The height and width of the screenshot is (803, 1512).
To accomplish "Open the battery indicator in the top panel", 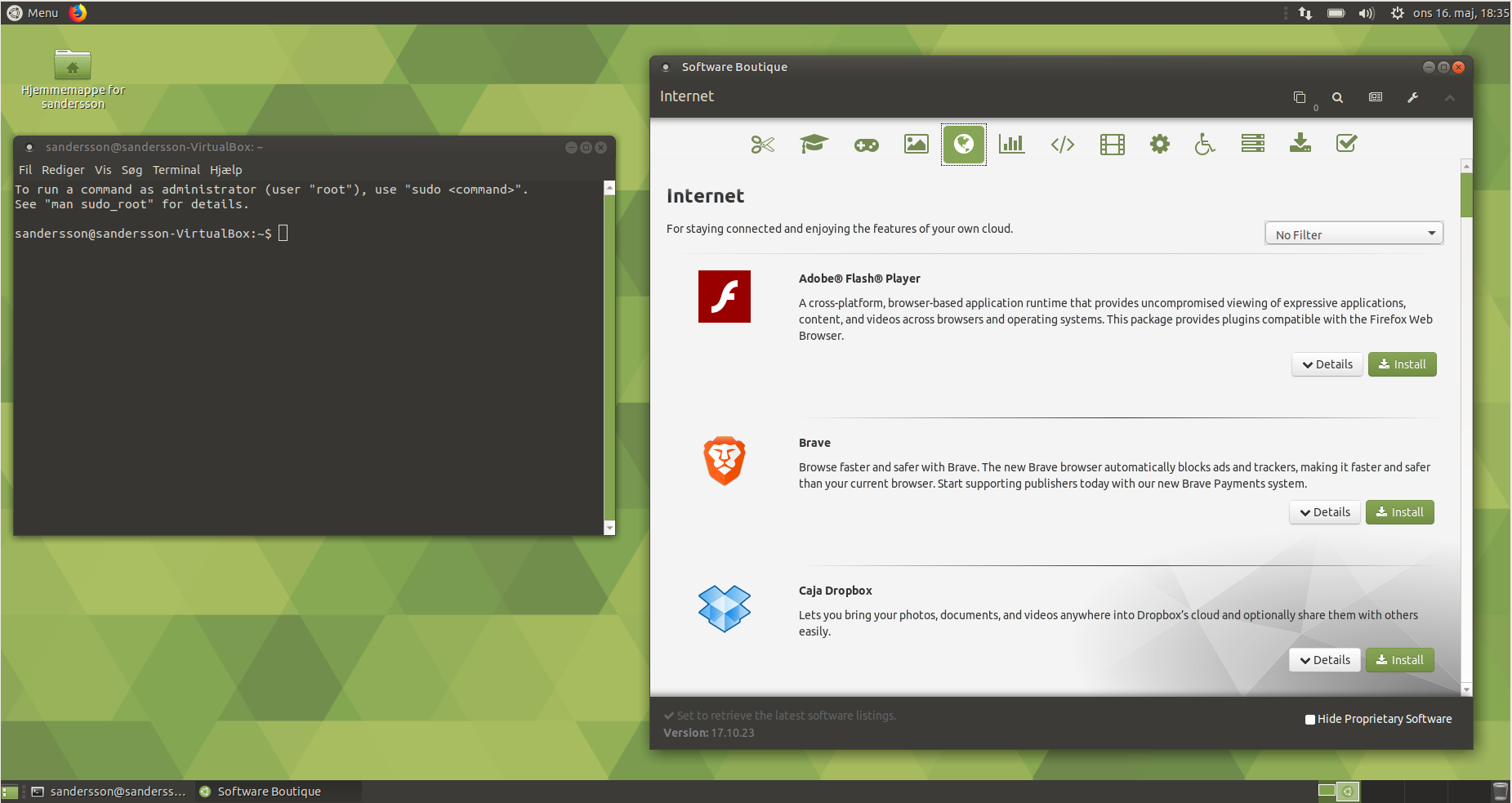I will [1336, 13].
